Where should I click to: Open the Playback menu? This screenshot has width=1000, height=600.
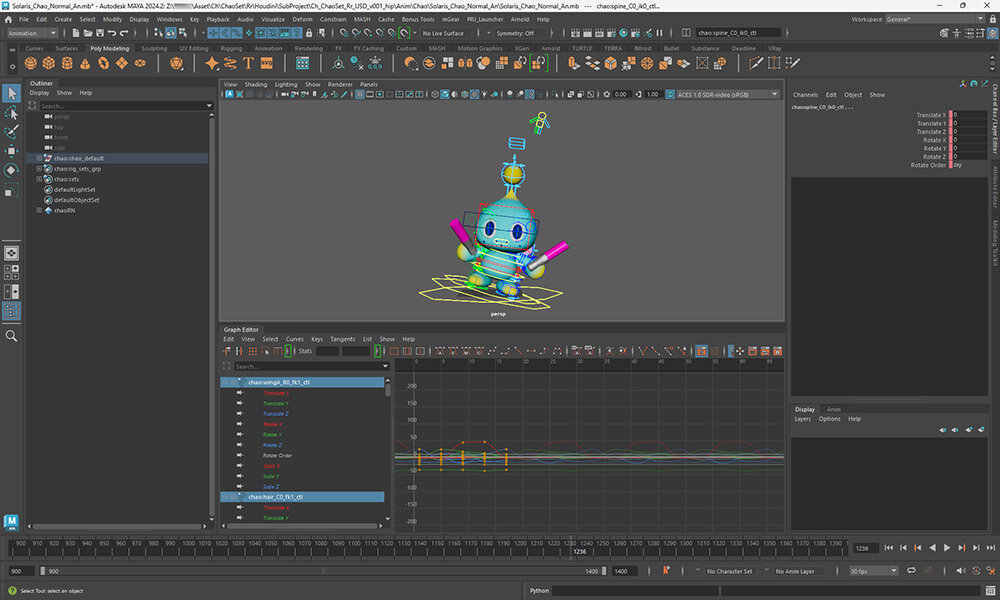(218, 20)
